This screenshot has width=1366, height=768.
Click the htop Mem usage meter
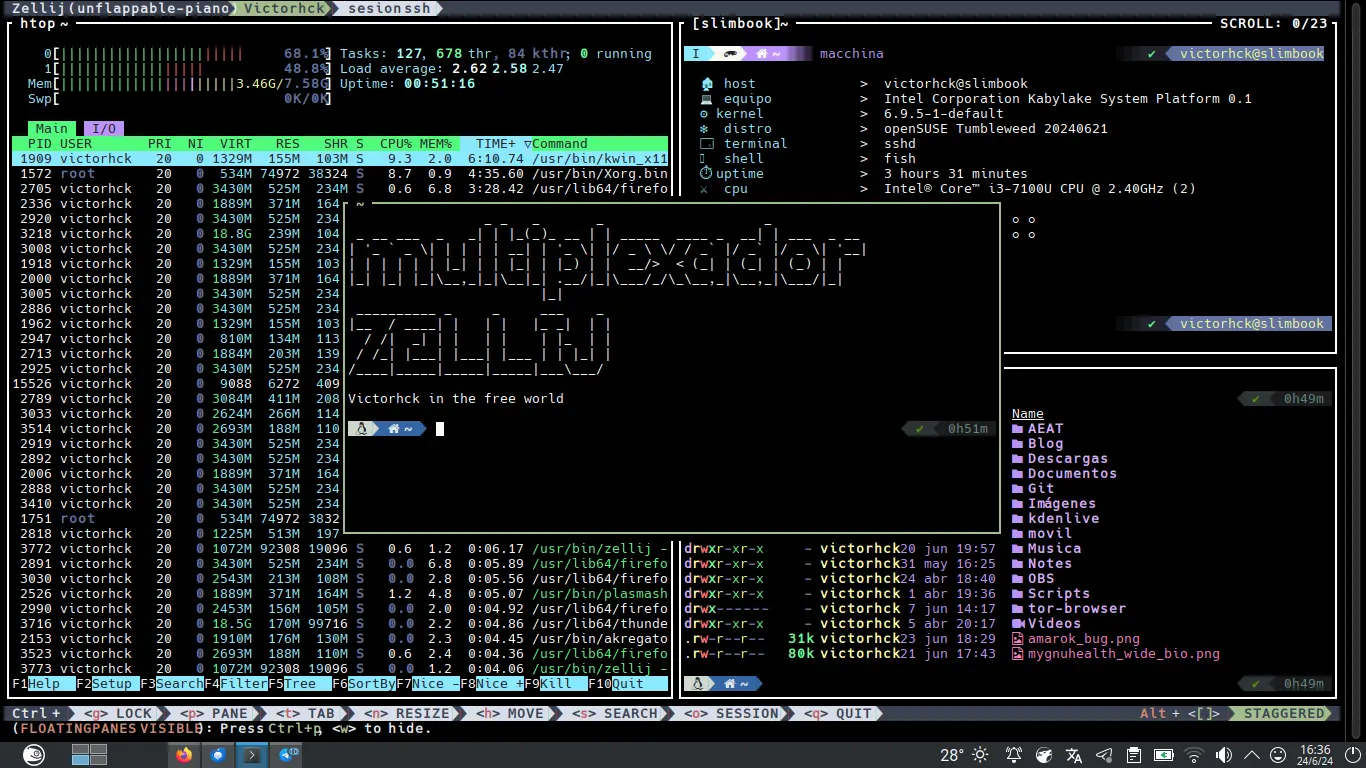pyautogui.click(x=179, y=83)
